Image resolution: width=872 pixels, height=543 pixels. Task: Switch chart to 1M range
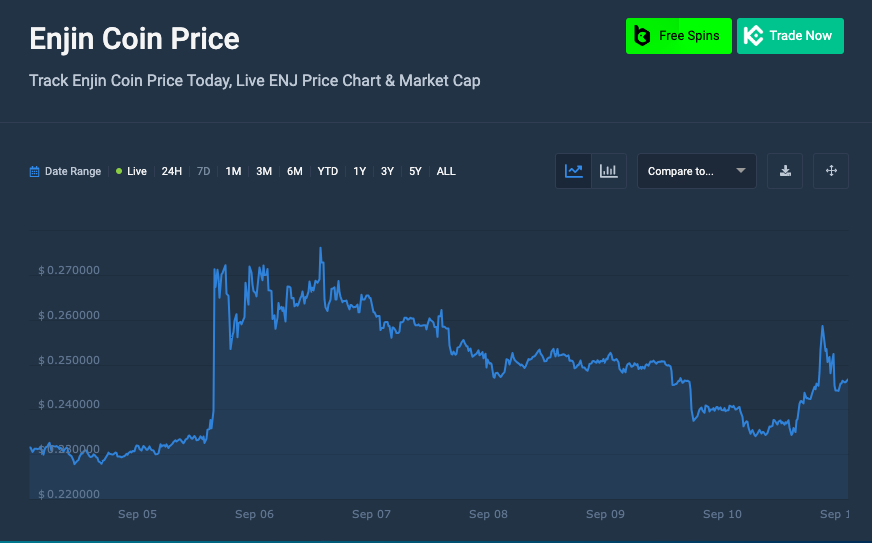[233, 172]
